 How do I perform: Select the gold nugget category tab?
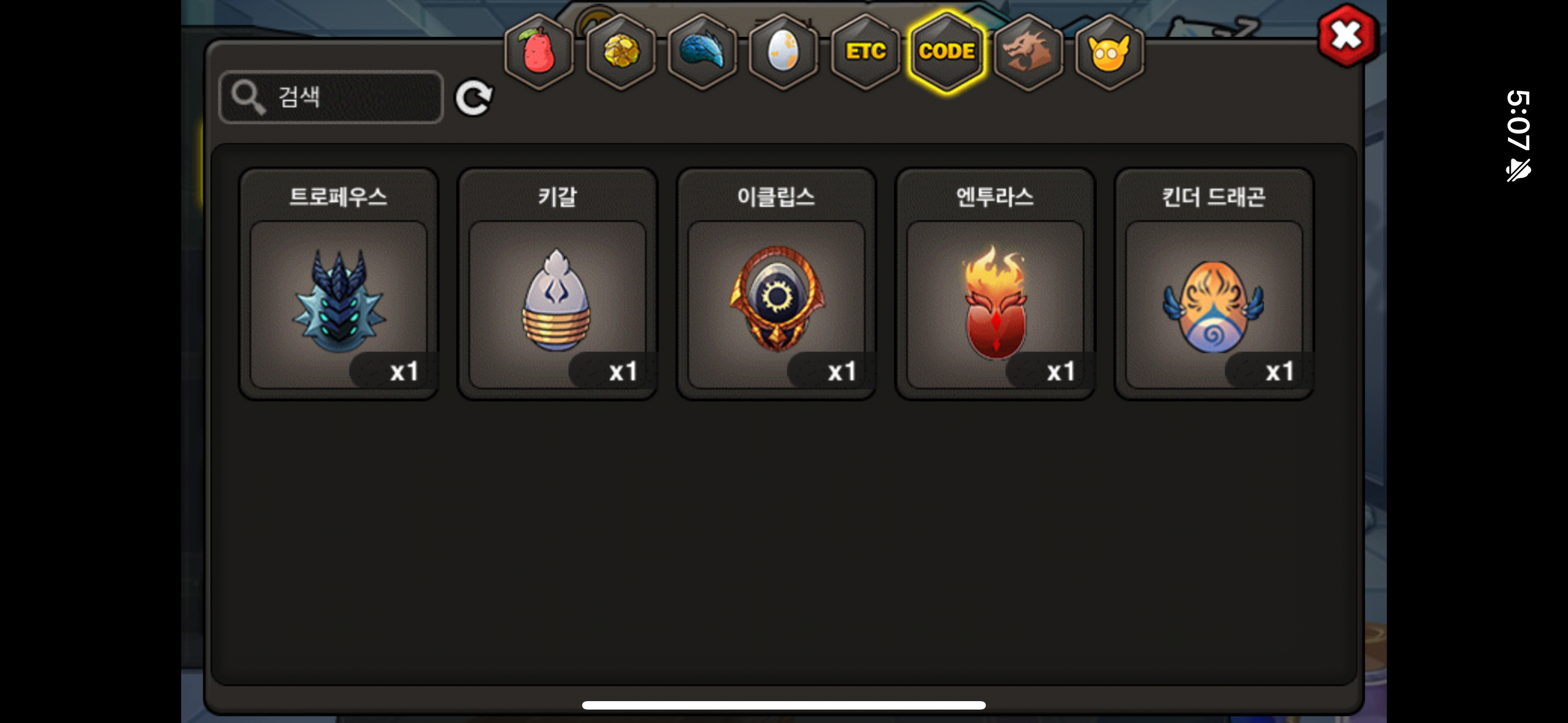621,52
